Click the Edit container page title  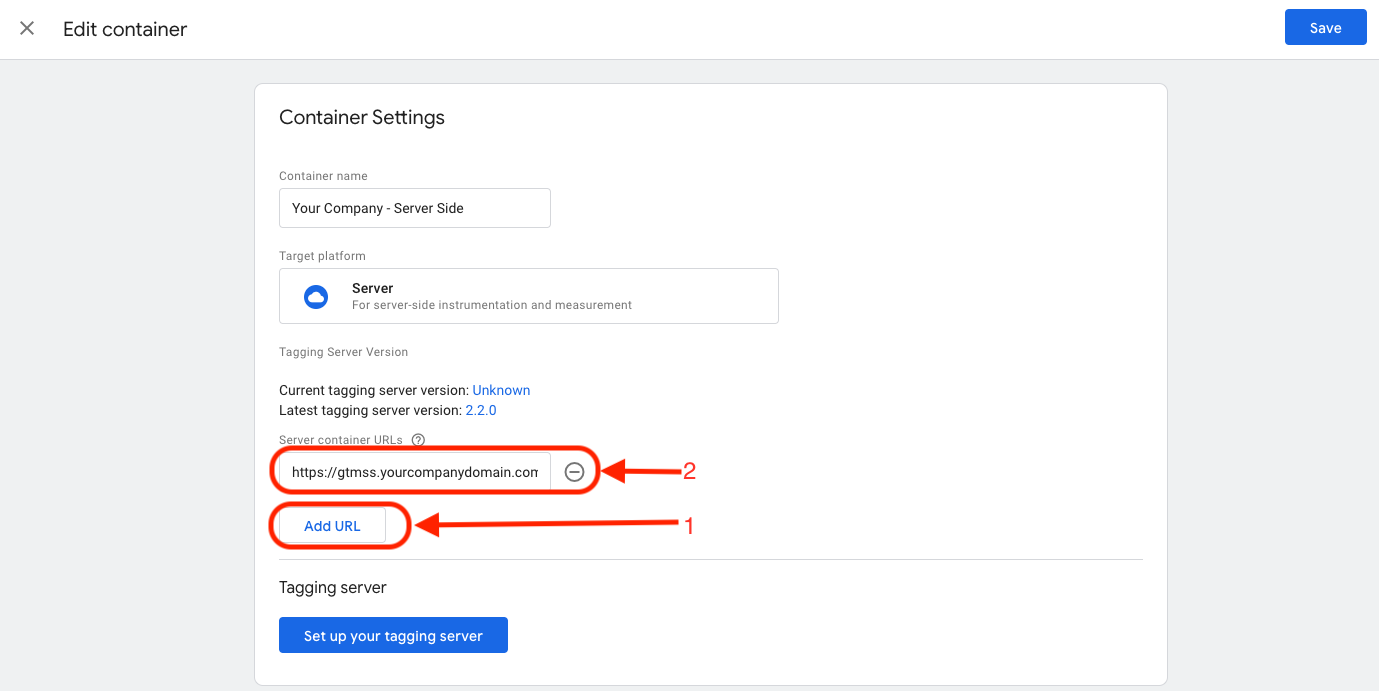pos(125,29)
